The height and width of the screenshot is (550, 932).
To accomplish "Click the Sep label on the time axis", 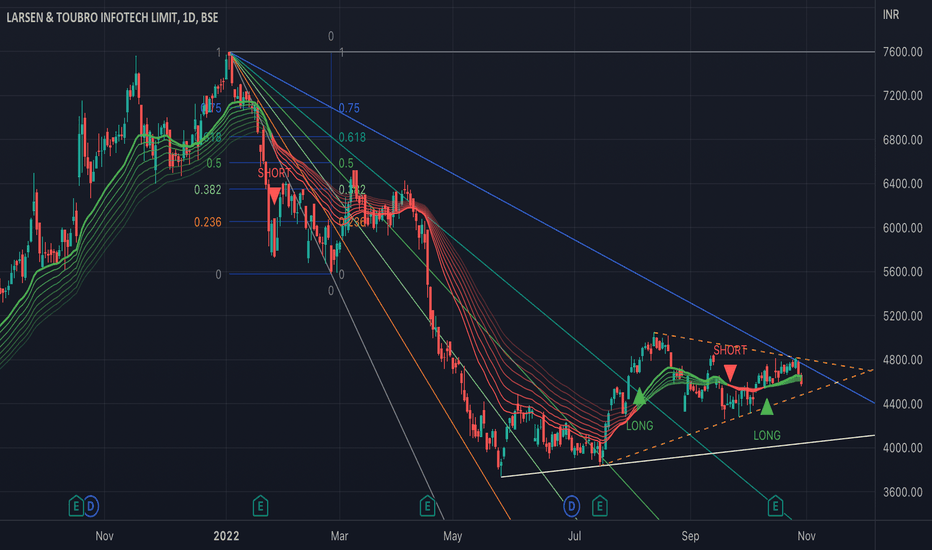I will [690, 536].
